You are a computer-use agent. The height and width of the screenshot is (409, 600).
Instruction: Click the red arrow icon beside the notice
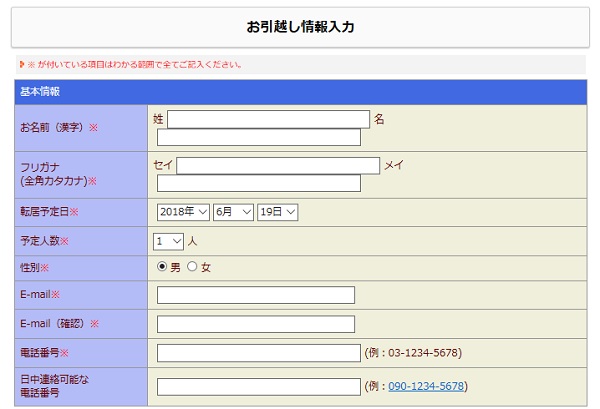21,65
